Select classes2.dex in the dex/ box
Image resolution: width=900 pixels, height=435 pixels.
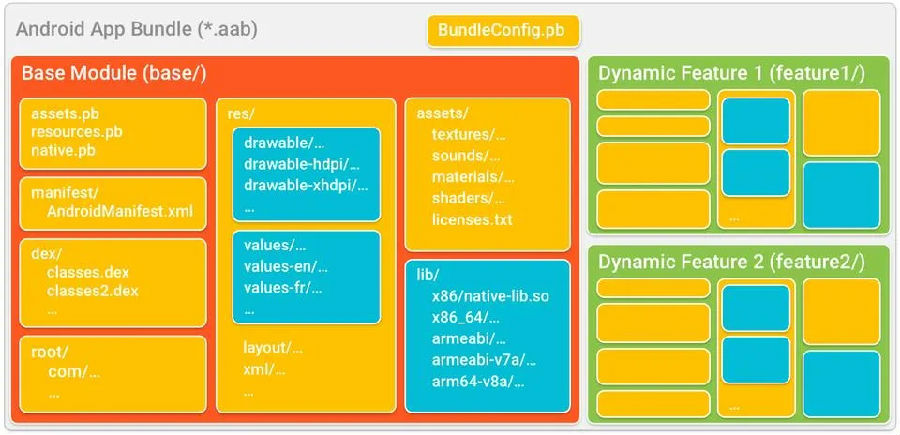[93, 290]
